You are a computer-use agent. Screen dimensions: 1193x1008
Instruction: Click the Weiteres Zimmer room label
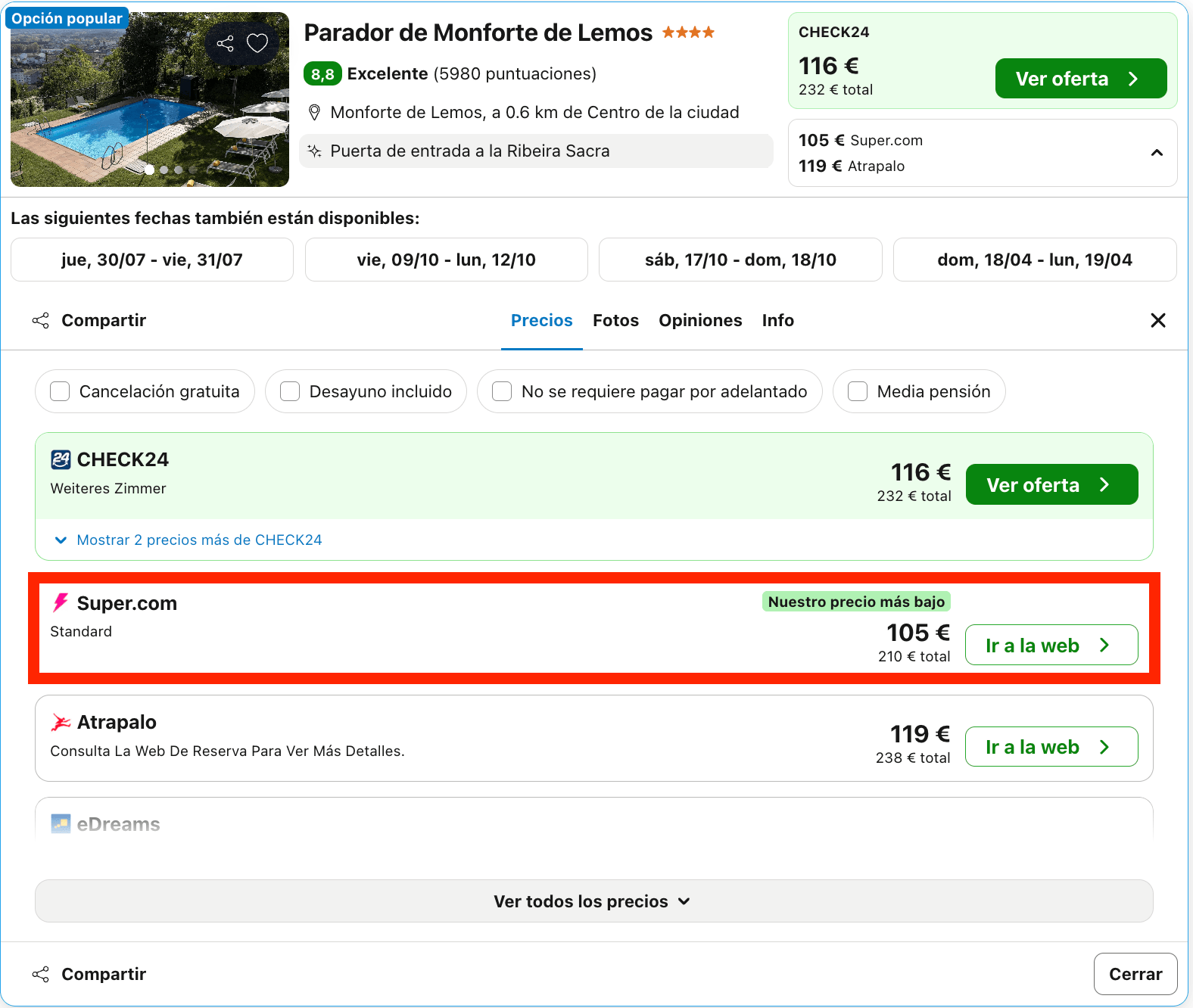[x=108, y=489]
